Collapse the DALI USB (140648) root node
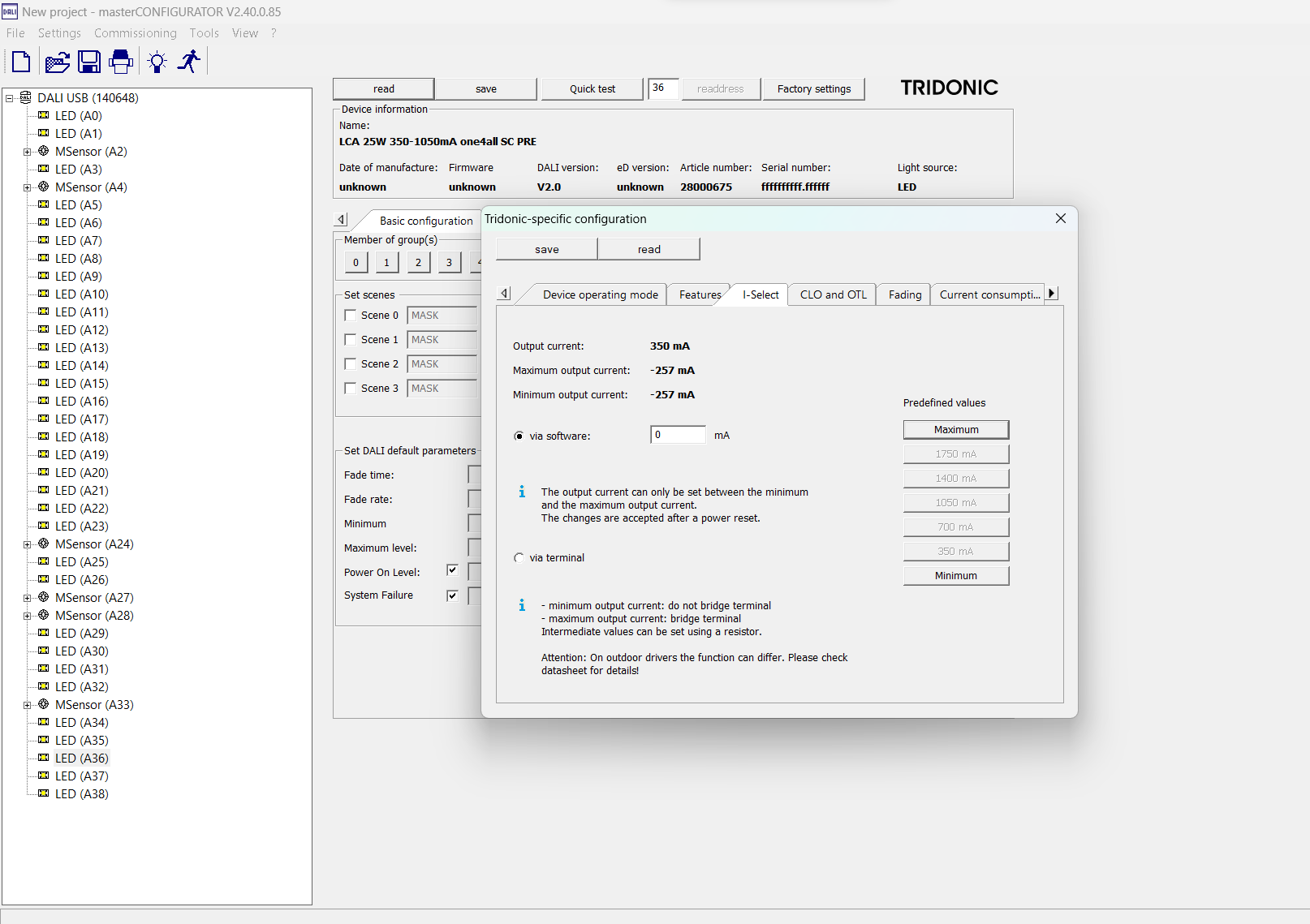 tap(10, 98)
